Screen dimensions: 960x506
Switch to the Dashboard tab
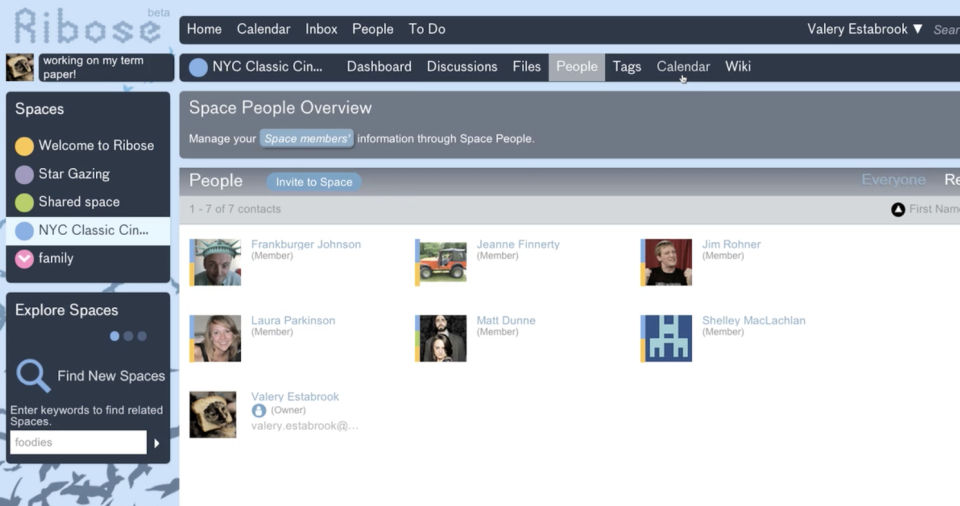click(379, 66)
